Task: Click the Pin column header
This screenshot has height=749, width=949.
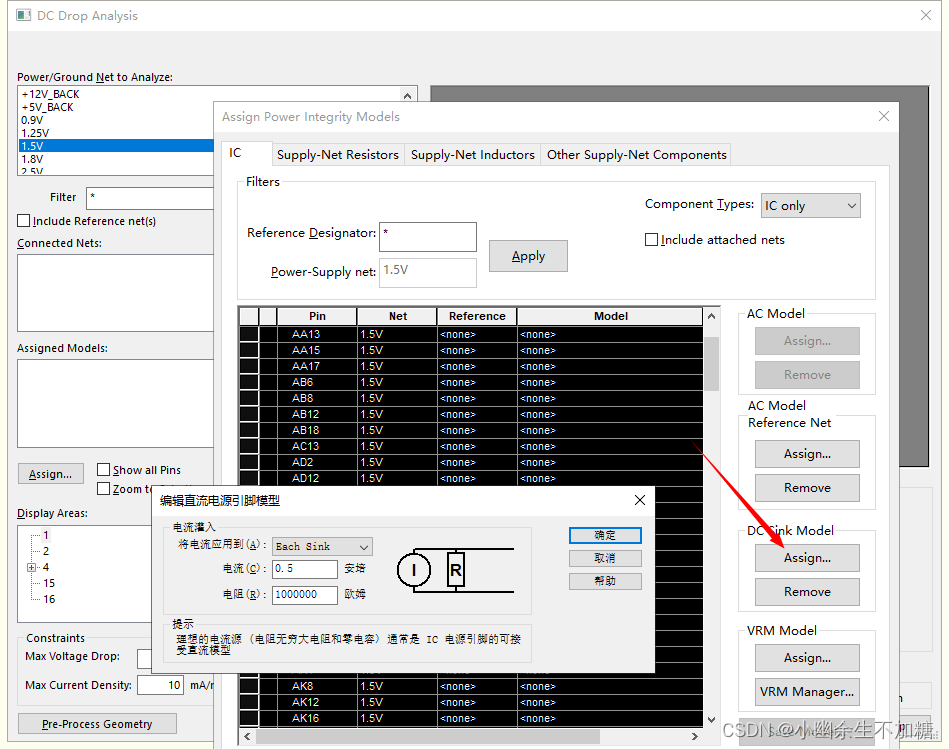Action: (x=317, y=316)
